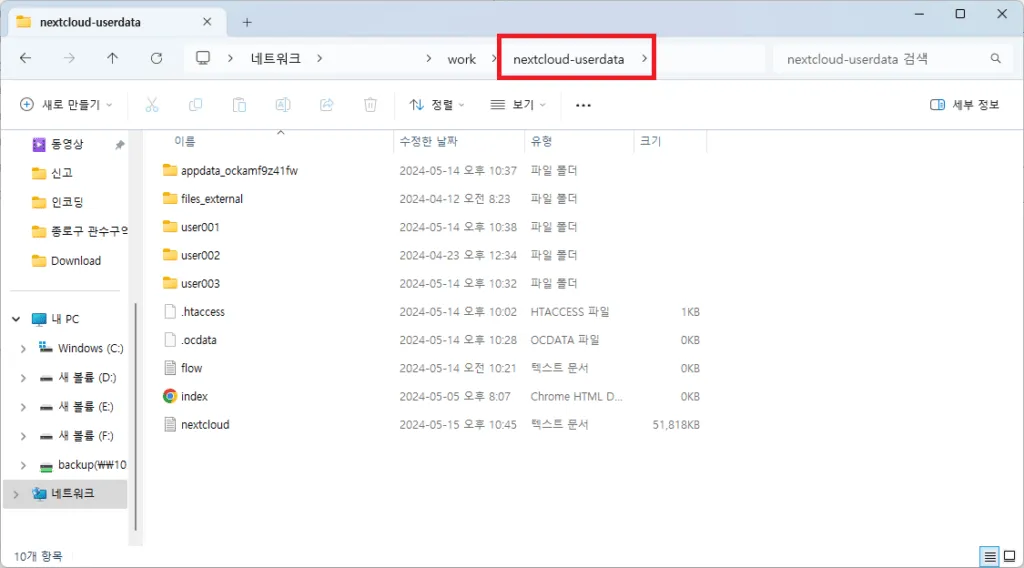Click the 네트워크 breadcrumb
Viewport: 1024px width, 568px height.
point(276,59)
